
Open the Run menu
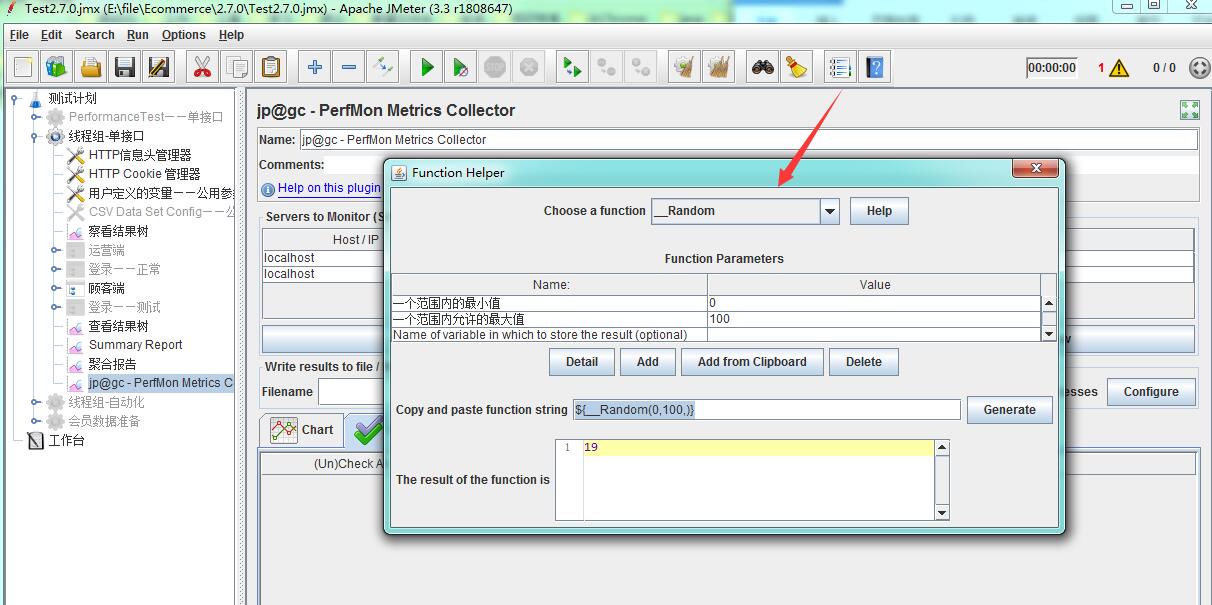[138, 35]
